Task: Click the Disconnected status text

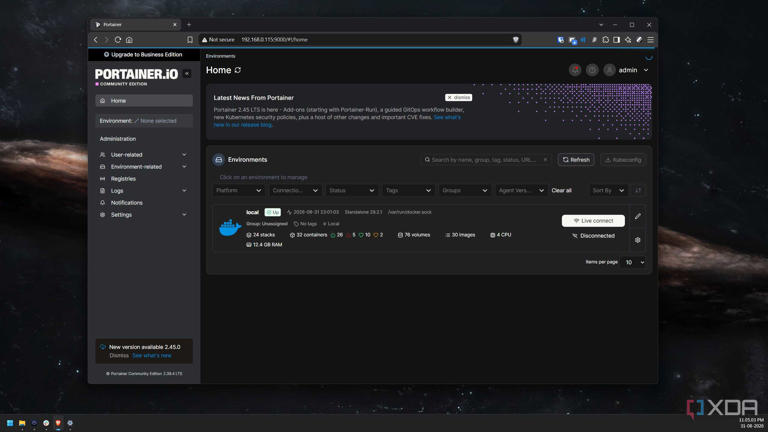Action: coord(597,236)
